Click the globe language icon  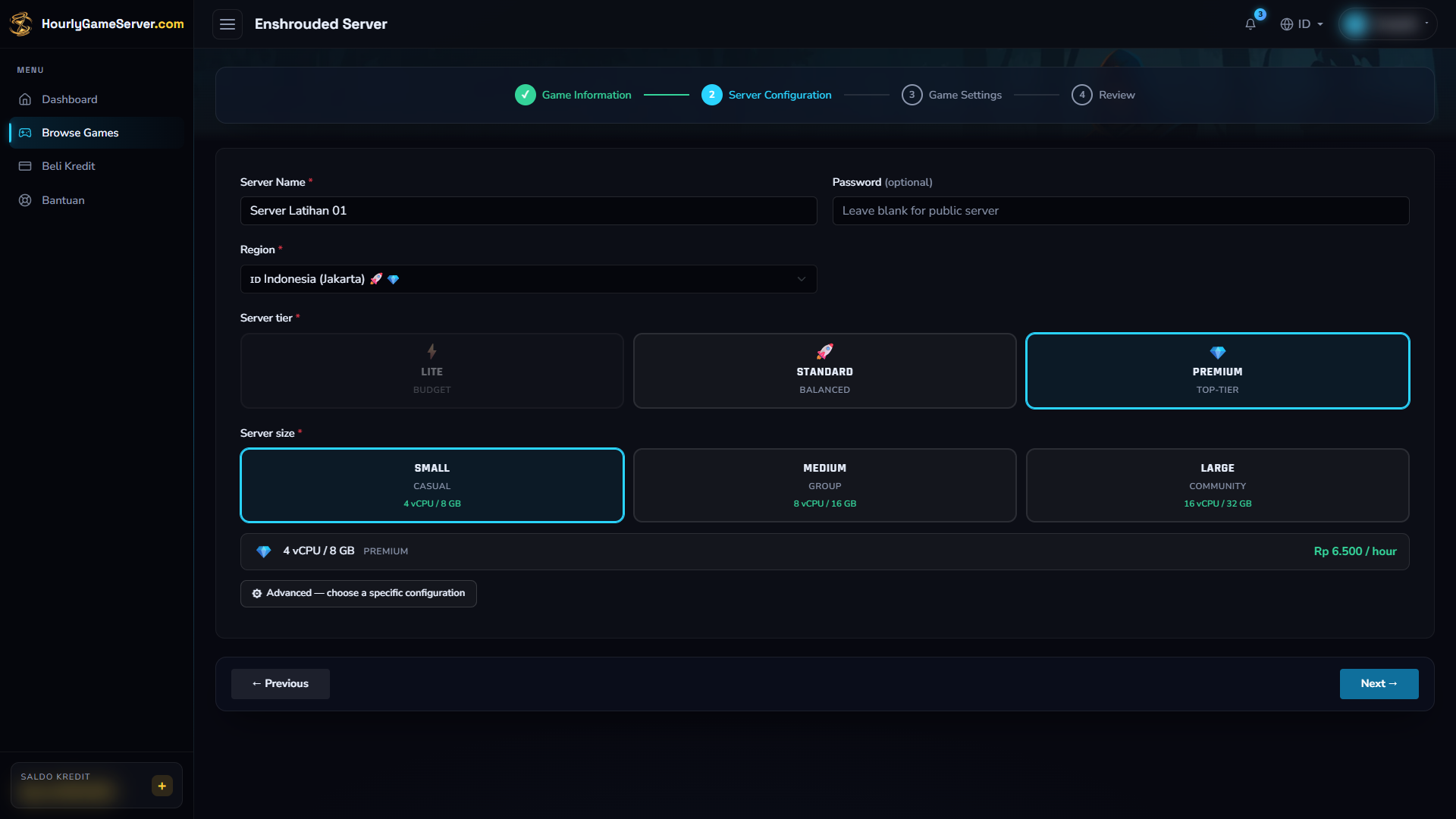pyautogui.click(x=1287, y=24)
